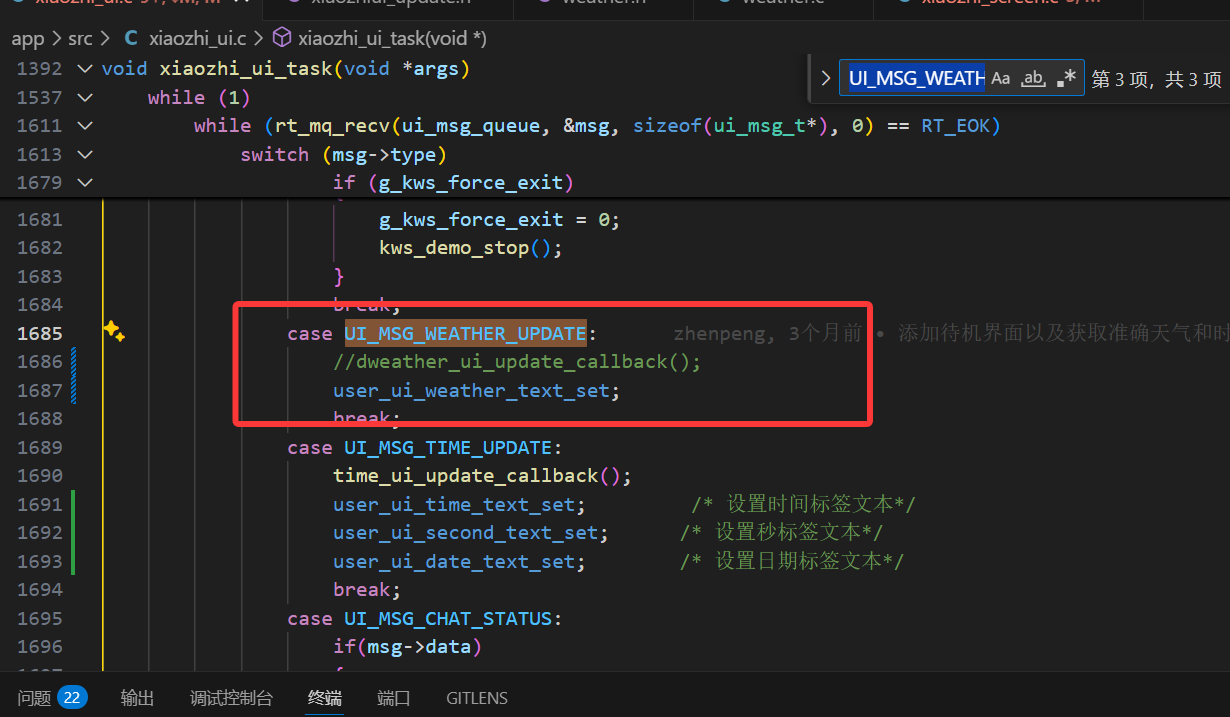Click the 设置秒标签文本 comment
The width and height of the screenshot is (1230, 717).
[782, 532]
